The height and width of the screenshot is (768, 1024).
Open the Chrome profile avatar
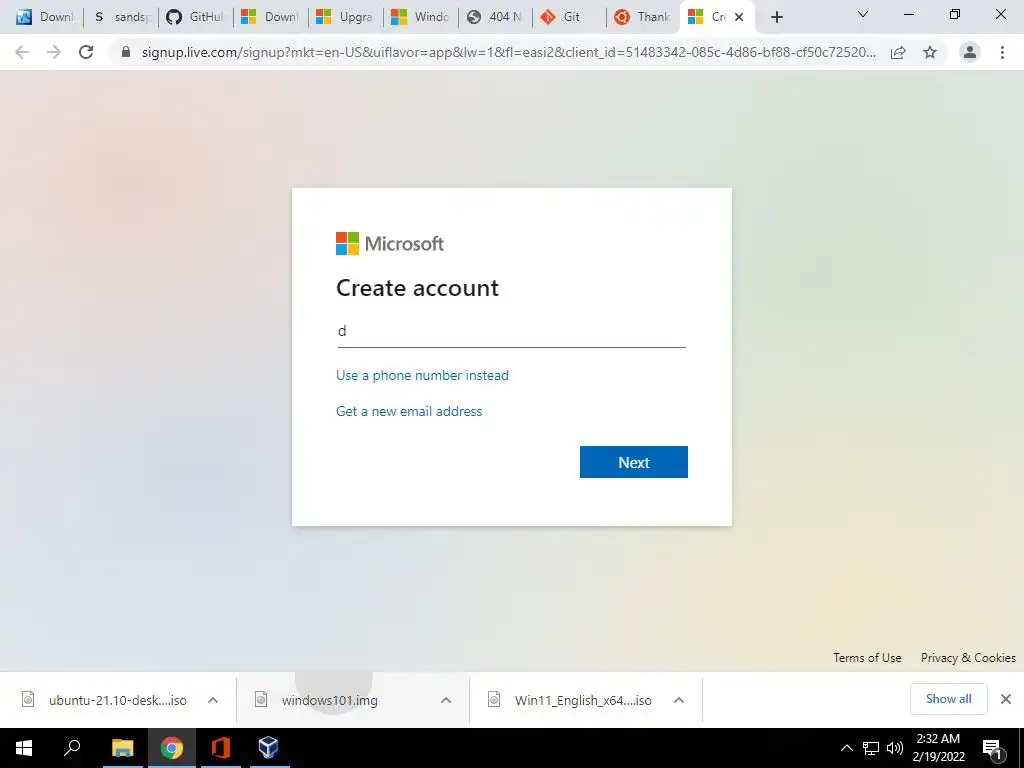[970, 52]
